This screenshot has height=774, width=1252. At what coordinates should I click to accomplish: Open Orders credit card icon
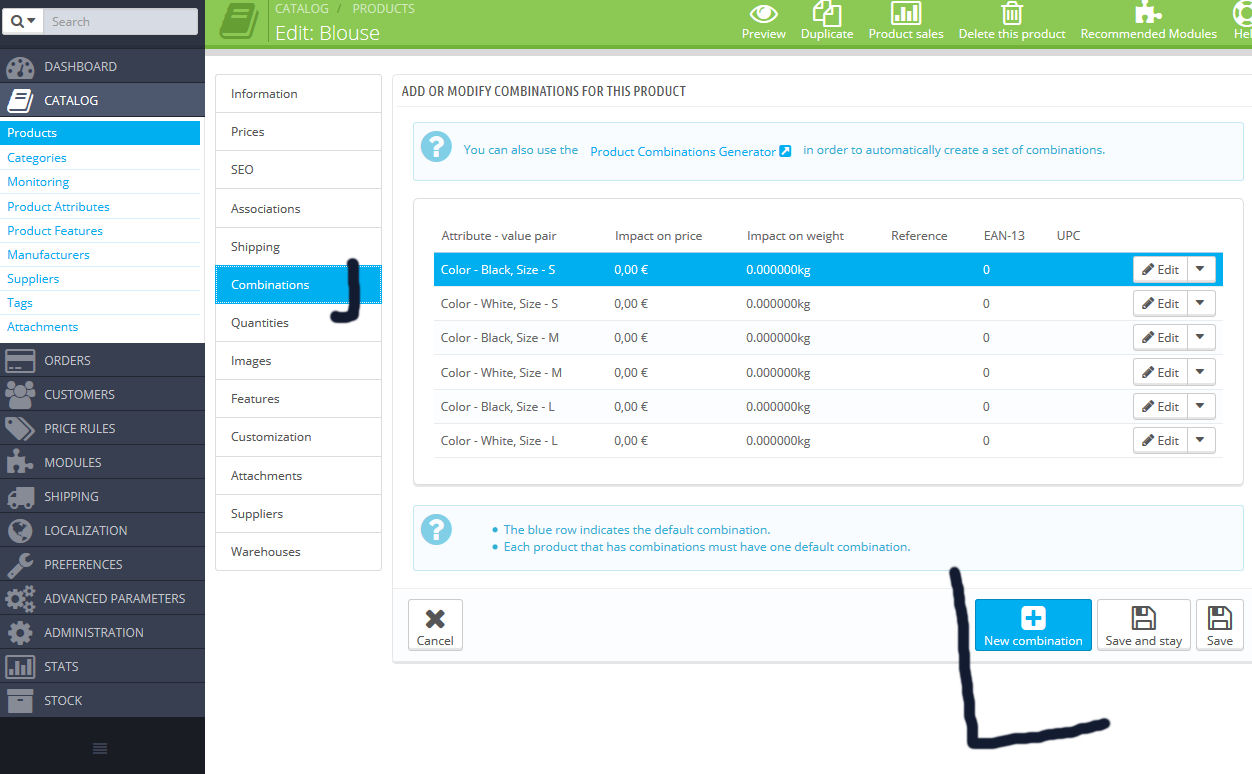pyautogui.click(x=20, y=361)
